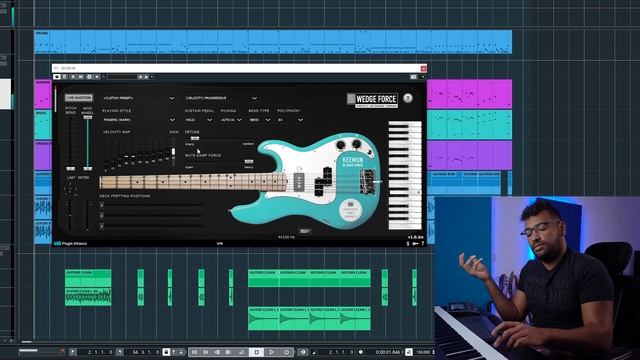Select the teal MIDI clip right of the plugin
This screenshot has width=640, height=360.
(469, 124)
